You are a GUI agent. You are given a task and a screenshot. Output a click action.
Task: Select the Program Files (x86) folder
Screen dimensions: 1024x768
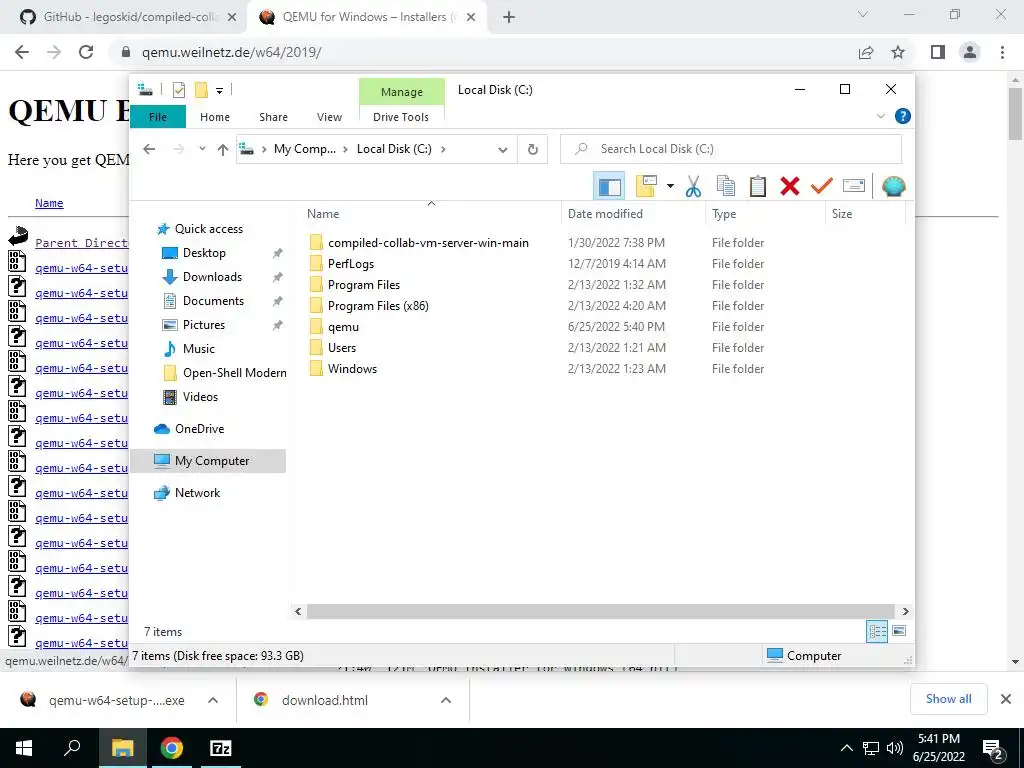pos(378,306)
